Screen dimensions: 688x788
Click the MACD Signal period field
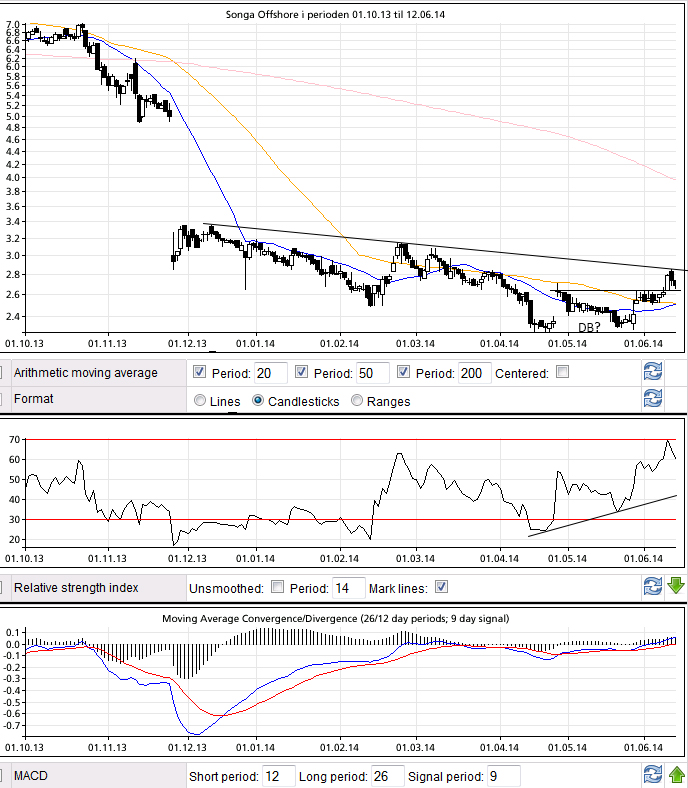pos(504,776)
